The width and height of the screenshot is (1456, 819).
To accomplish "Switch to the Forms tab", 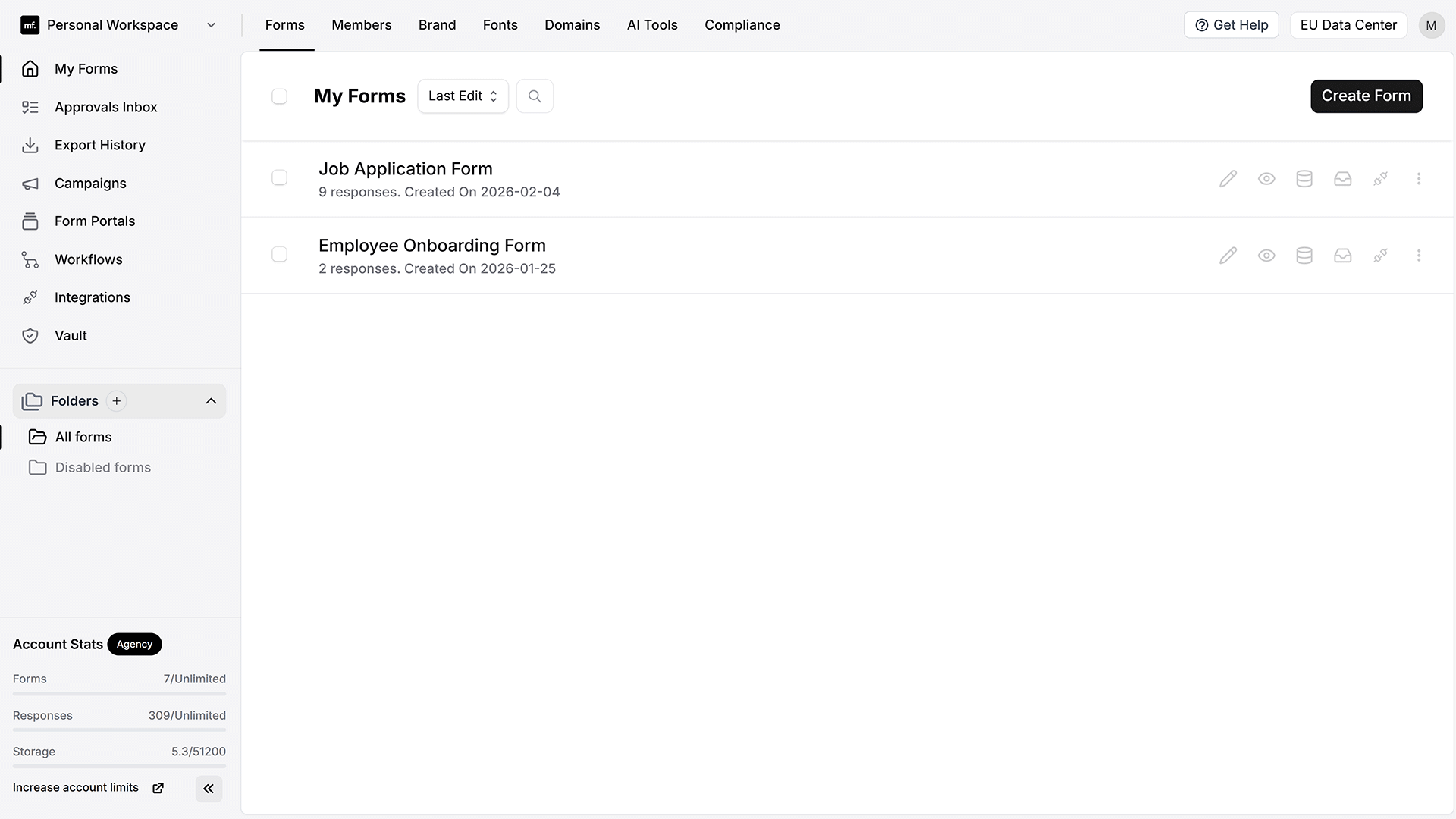I will tap(285, 25).
